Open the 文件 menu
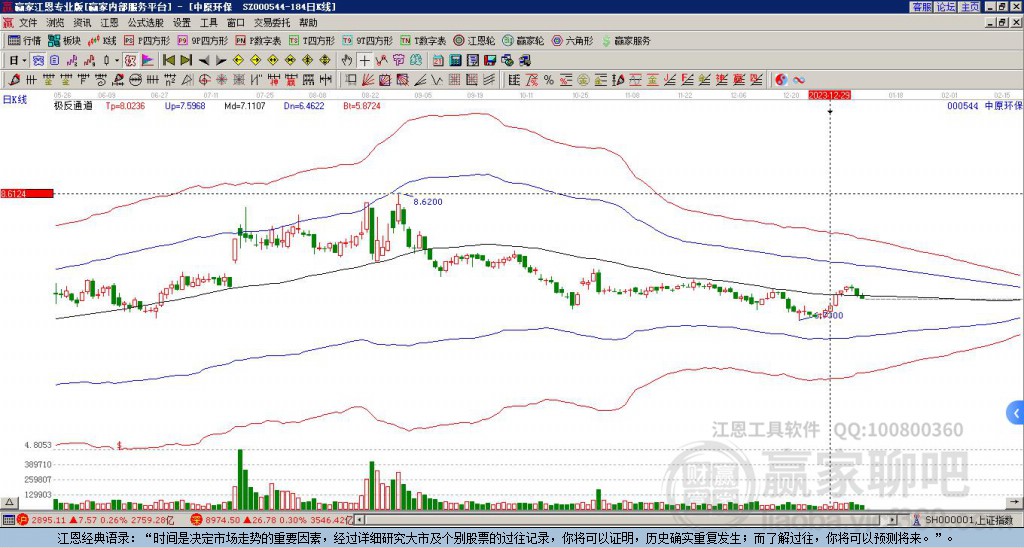Viewport: 1024px width, 548px height. 28,23
